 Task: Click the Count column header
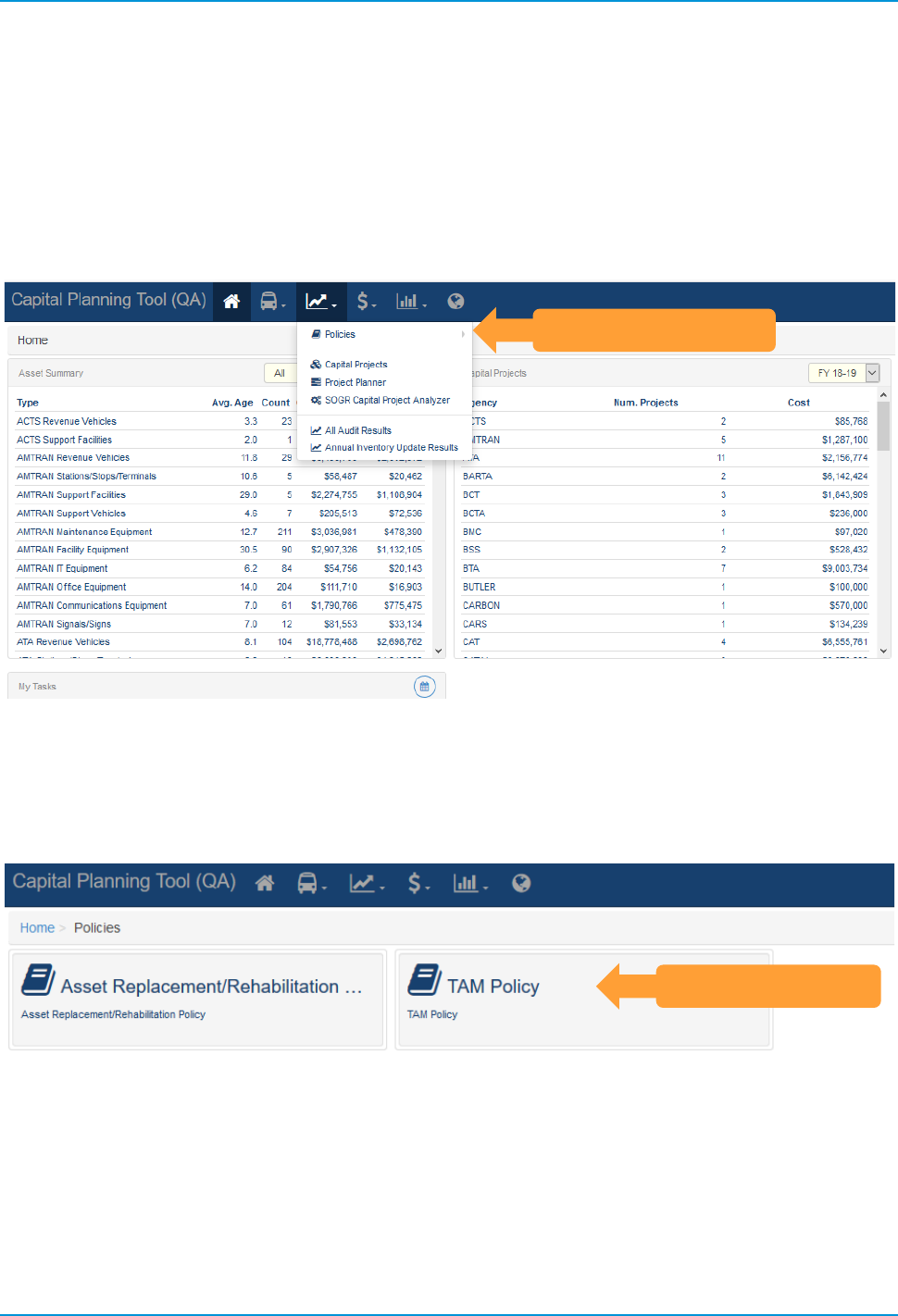[276, 403]
